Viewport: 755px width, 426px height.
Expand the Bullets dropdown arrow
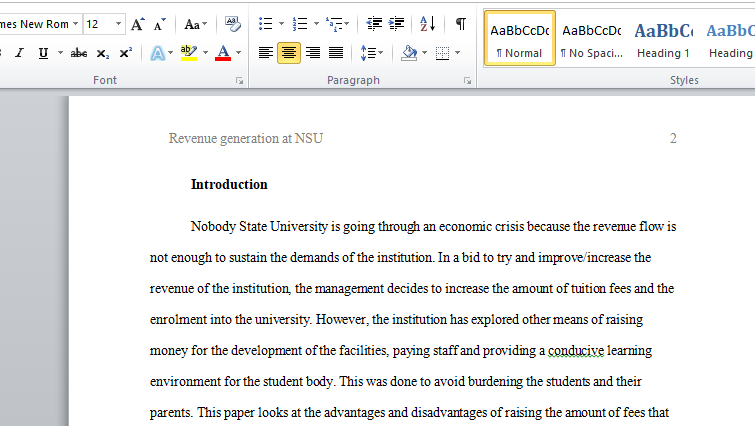click(281, 24)
